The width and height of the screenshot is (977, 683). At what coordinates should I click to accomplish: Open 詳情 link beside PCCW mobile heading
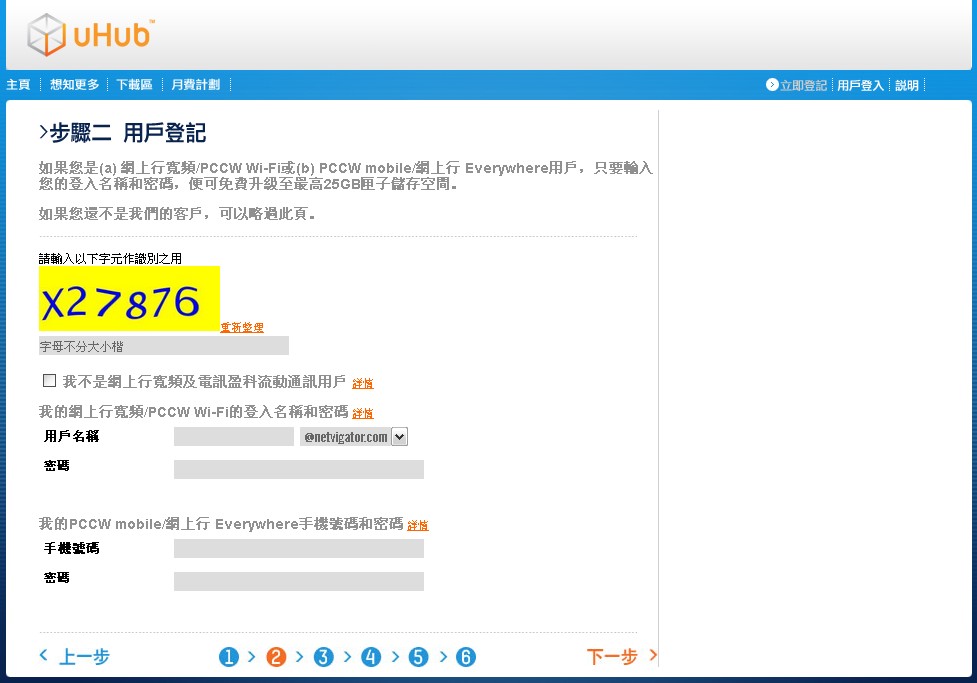(x=417, y=526)
